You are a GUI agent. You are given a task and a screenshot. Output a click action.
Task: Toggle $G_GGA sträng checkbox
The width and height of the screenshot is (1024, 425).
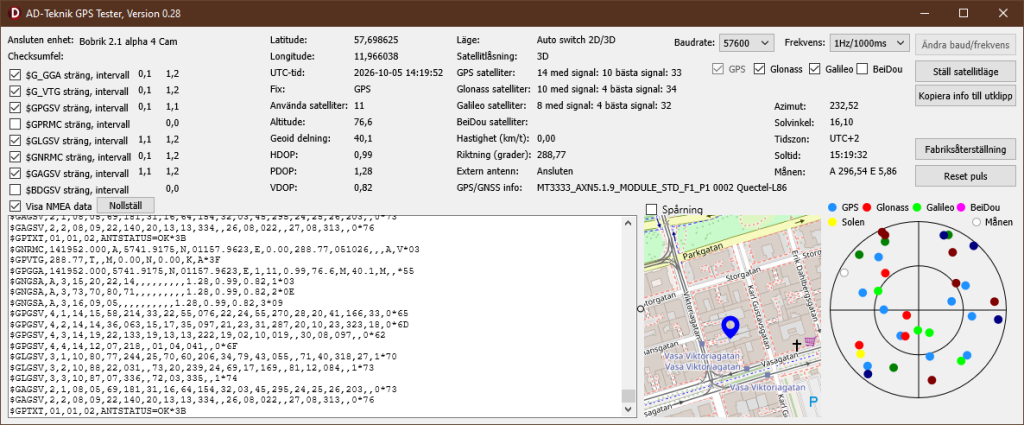coord(15,74)
